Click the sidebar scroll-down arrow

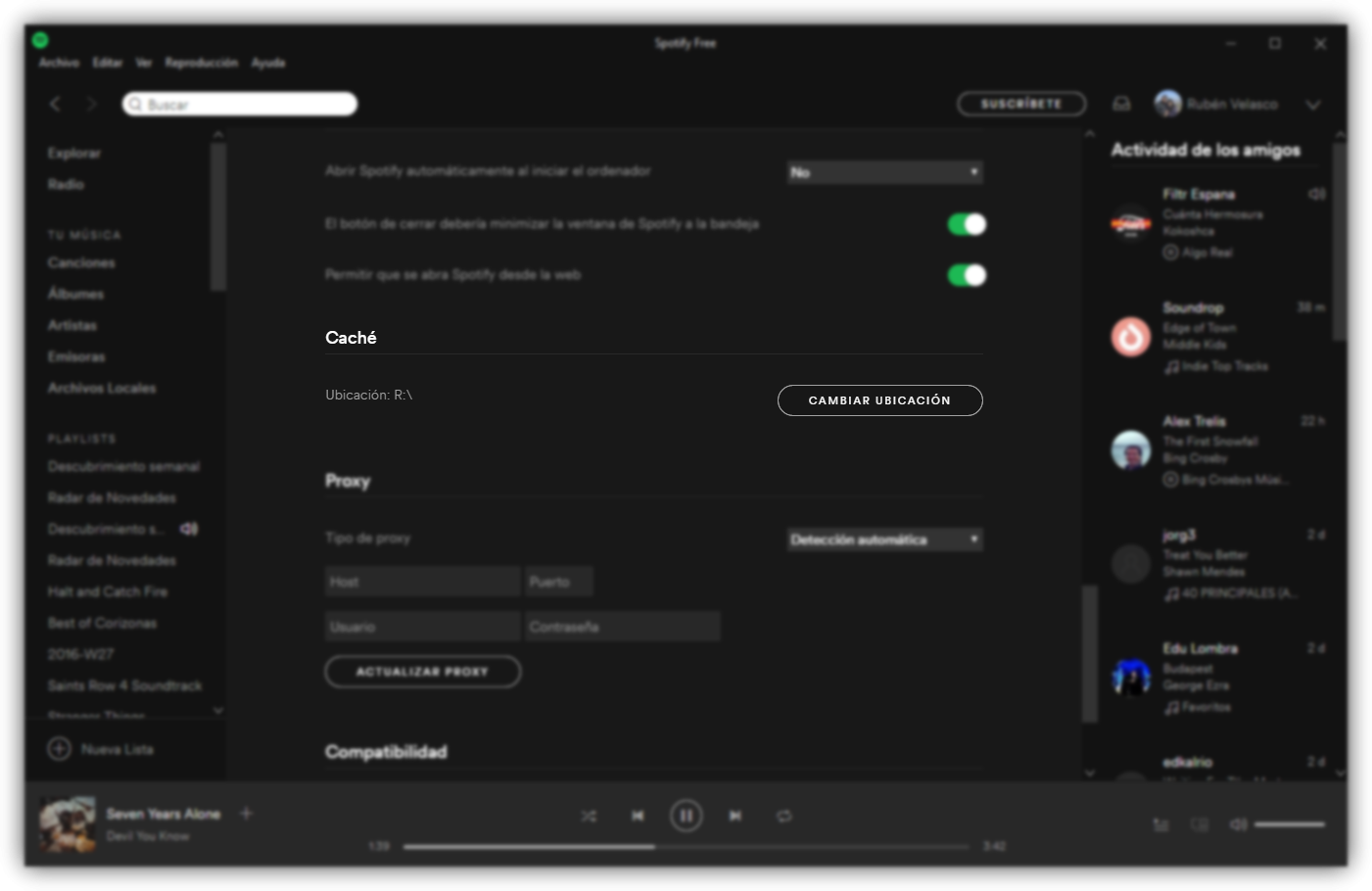click(x=217, y=711)
